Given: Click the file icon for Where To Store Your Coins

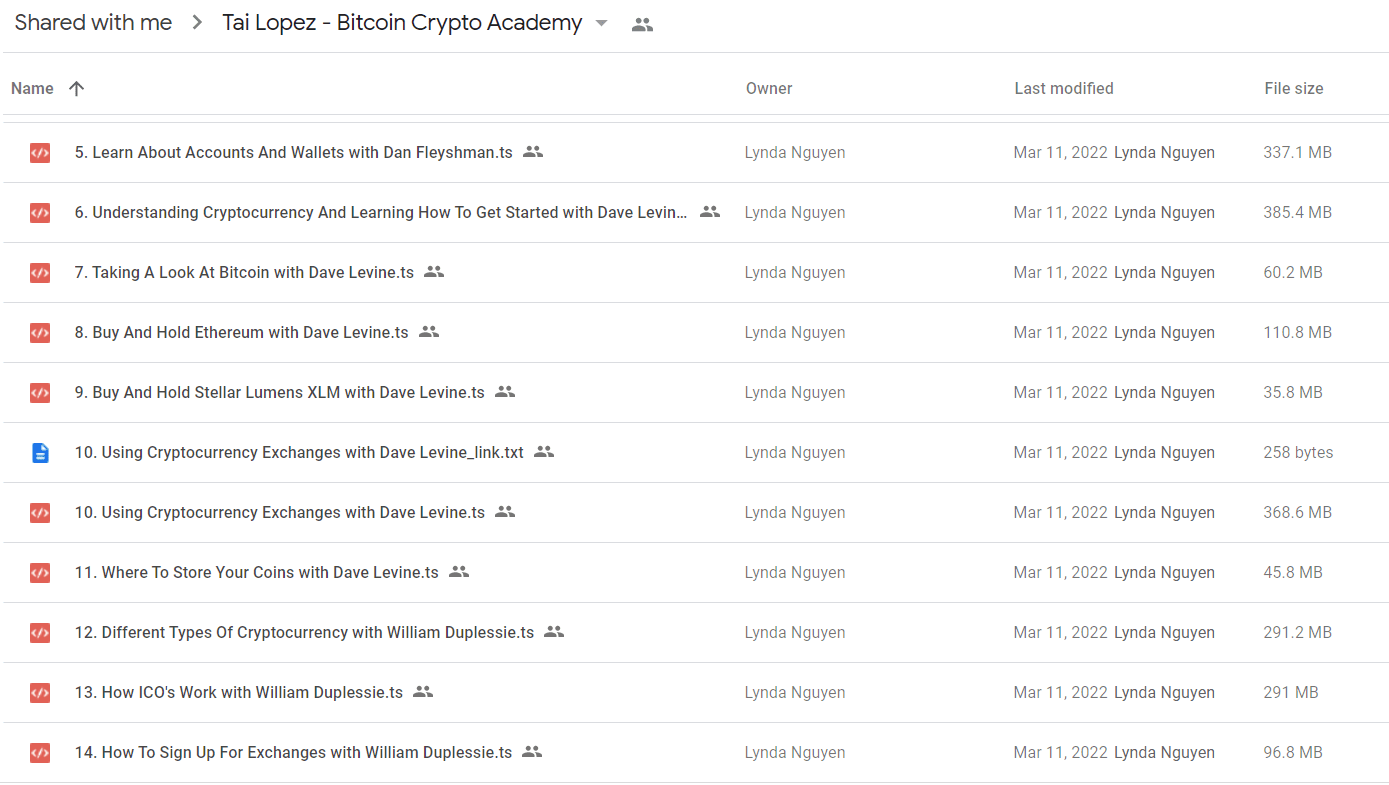Looking at the screenshot, I should (x=40, y=573).
